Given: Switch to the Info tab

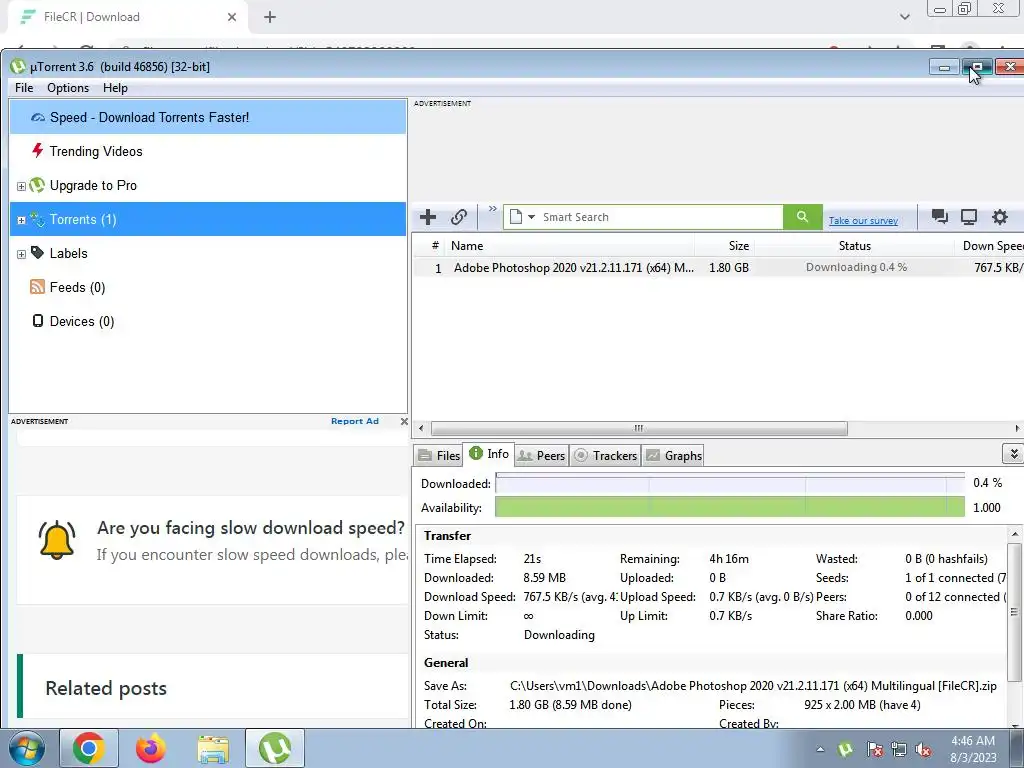Looking at the screenshot, I should 489,453.
